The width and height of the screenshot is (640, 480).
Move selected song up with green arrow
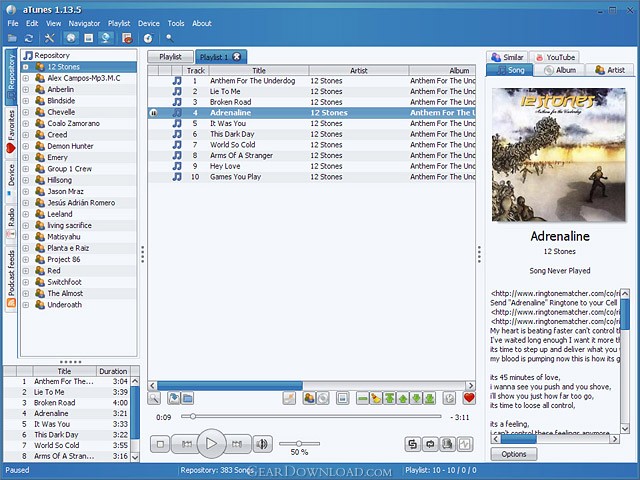[403, 398]
